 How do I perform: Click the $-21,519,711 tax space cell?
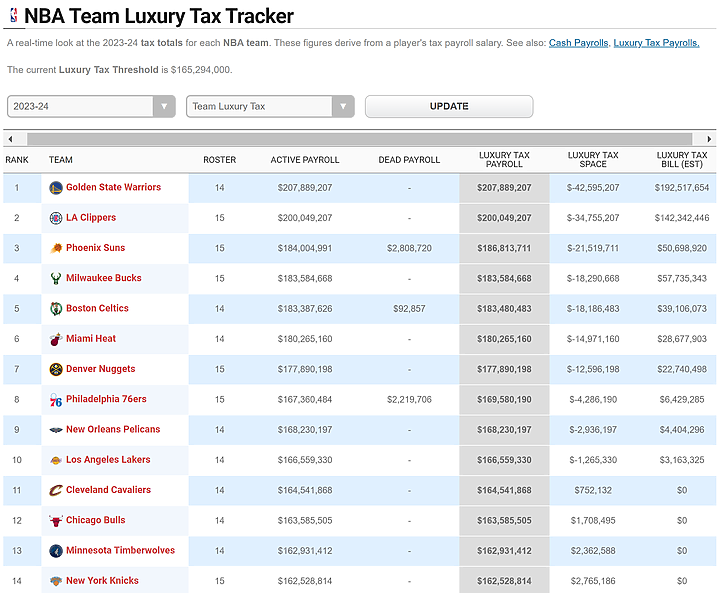tap(593, 248)
